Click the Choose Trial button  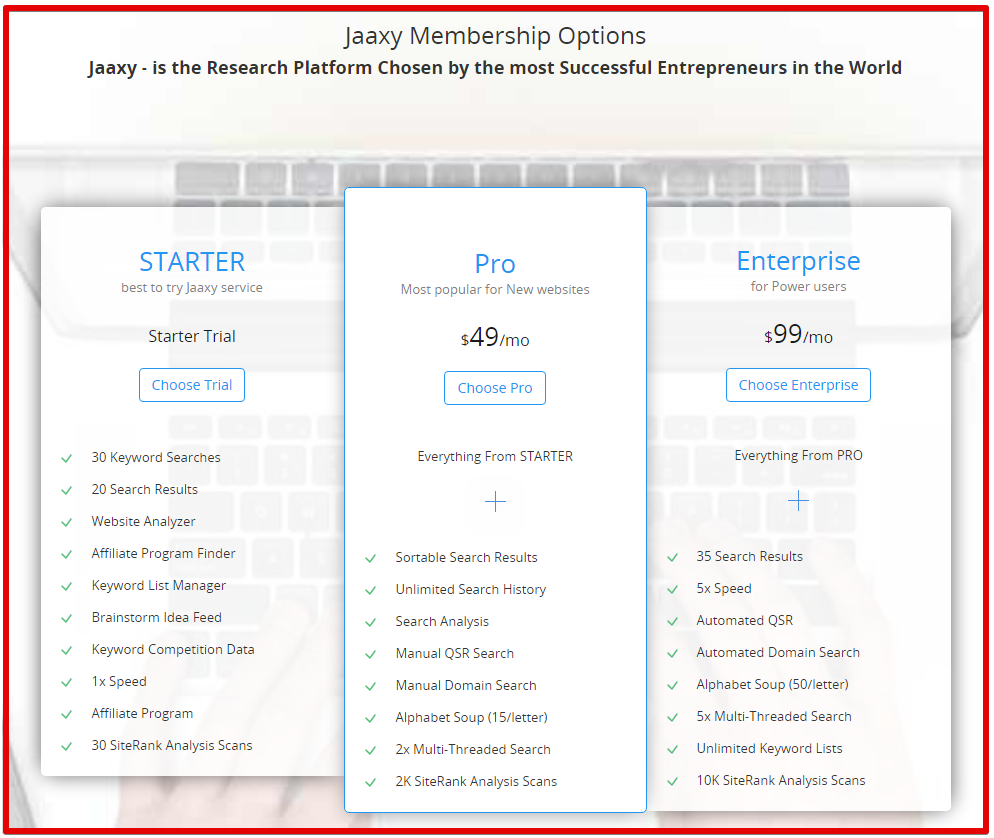(192, 385)
